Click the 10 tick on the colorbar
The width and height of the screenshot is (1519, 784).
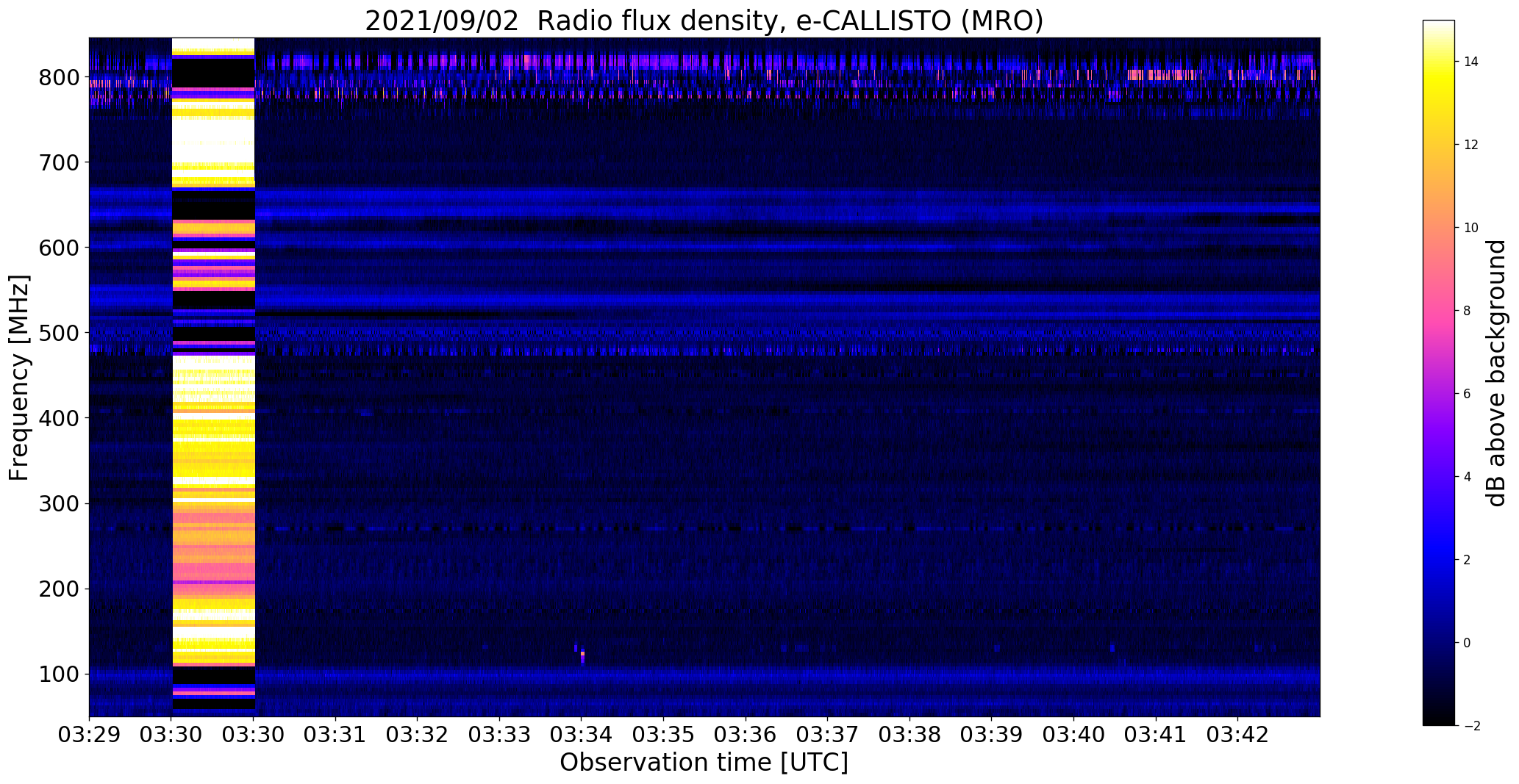tap(1471, 228)
